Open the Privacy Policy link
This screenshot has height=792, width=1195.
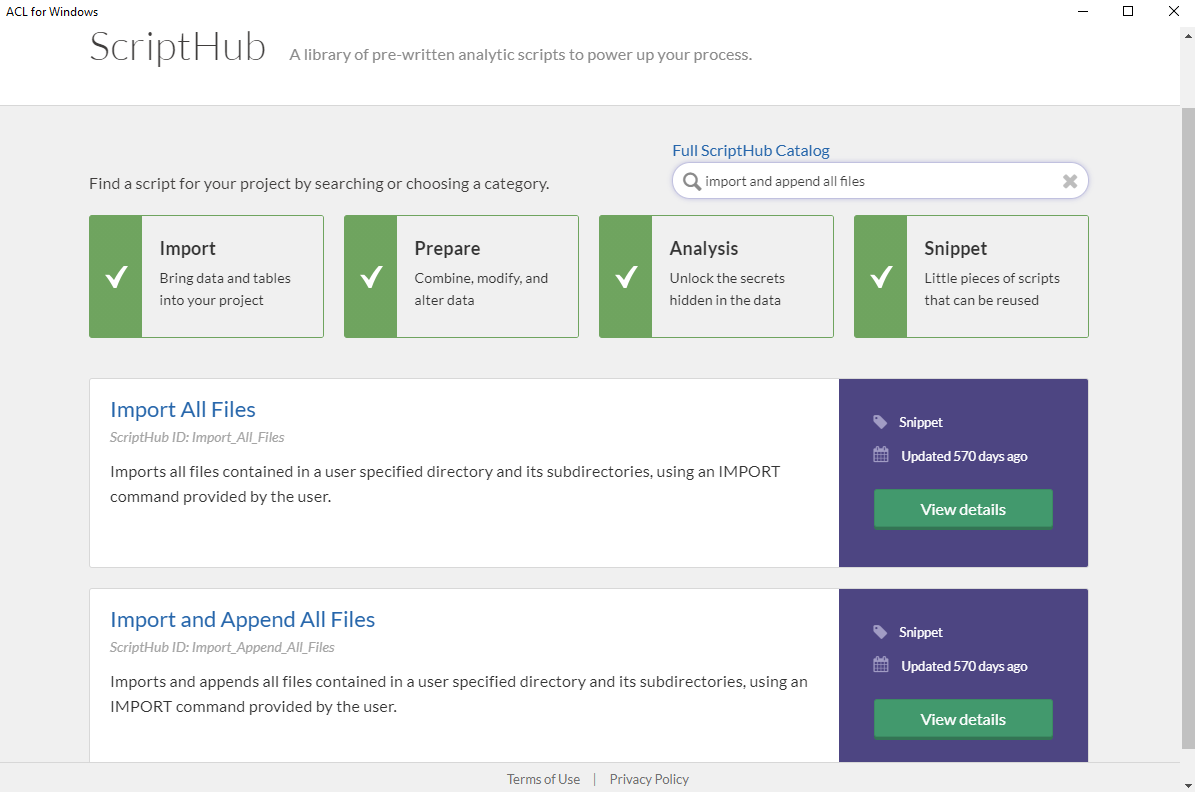649,779
